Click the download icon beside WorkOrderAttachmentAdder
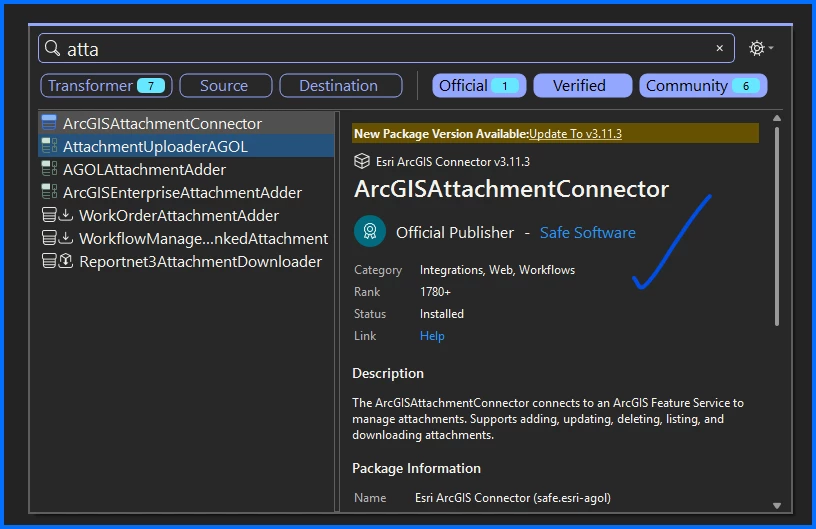 (66, 215)
